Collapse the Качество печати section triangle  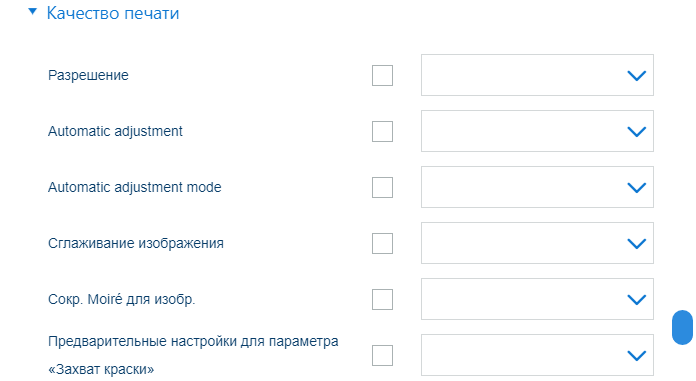pos(32,12)
